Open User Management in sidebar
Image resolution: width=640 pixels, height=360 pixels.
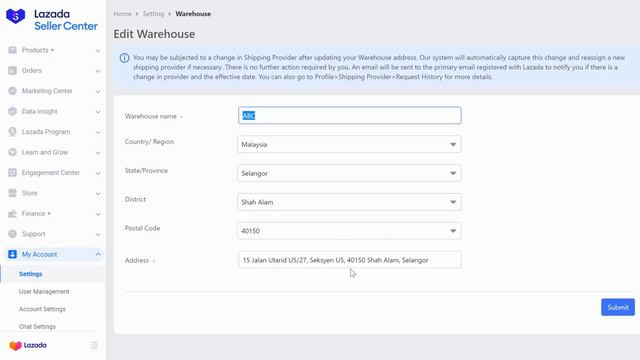click(x=44, y=291)
